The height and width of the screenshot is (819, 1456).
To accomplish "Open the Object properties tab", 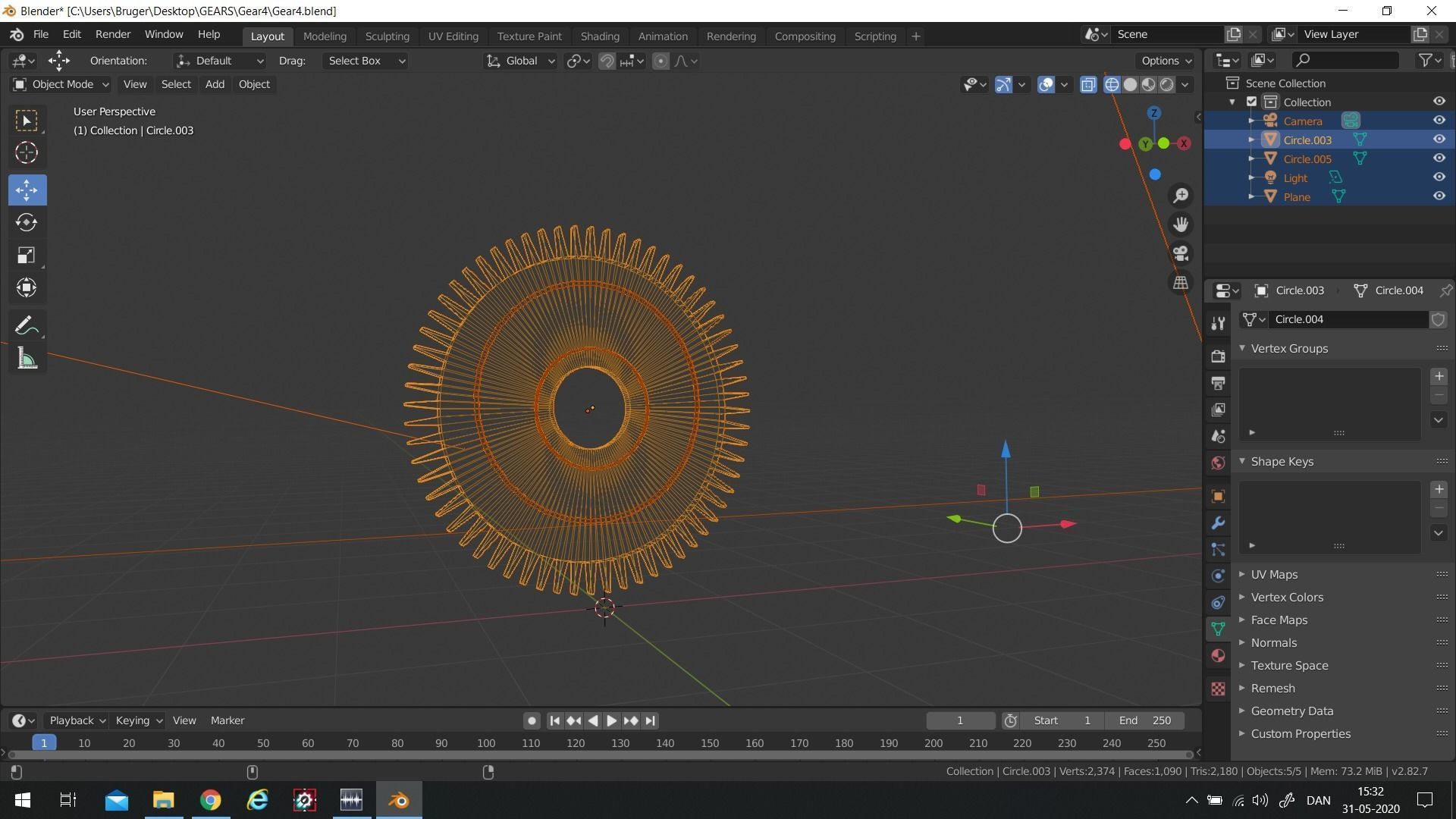I will pyautogui.click(x=1218, y=497).
